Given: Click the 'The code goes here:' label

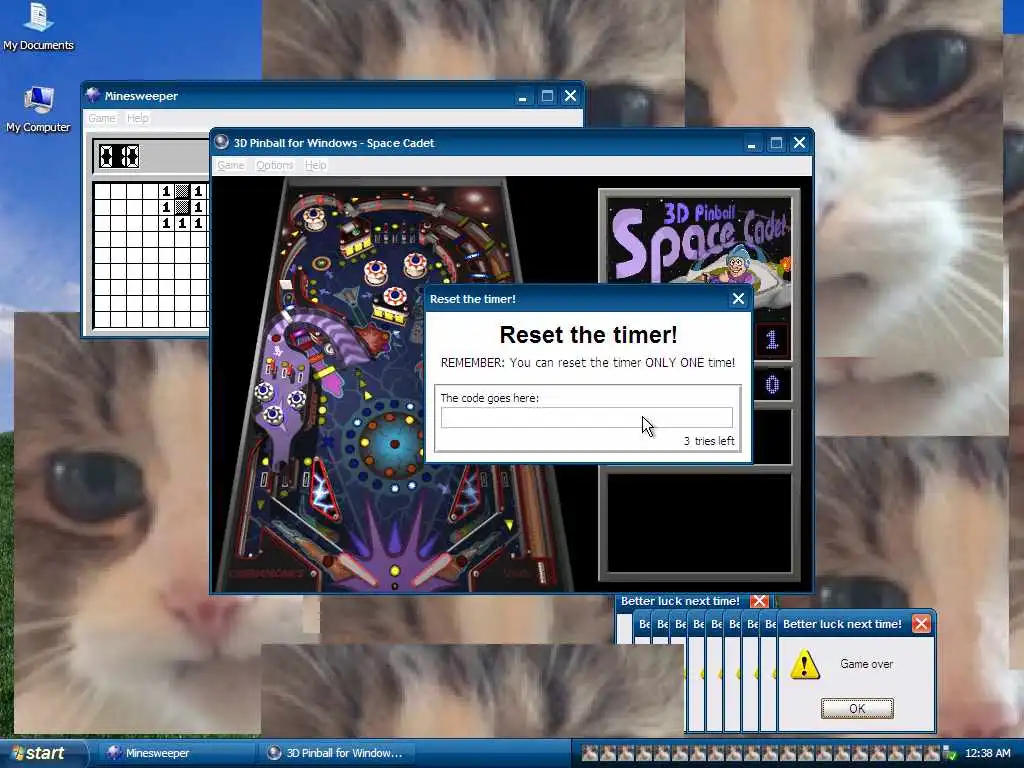Looking at the screenshot, I should click(x=489, y=398).
